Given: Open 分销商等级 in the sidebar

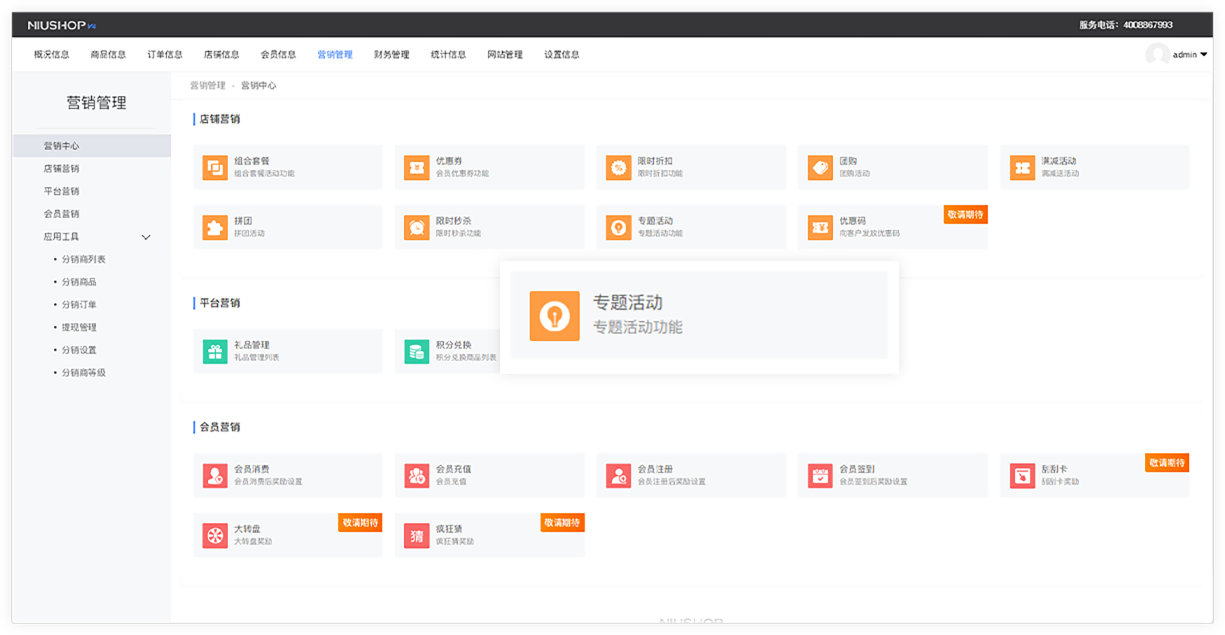Looking at the screenshot, I should click(83, 373).
